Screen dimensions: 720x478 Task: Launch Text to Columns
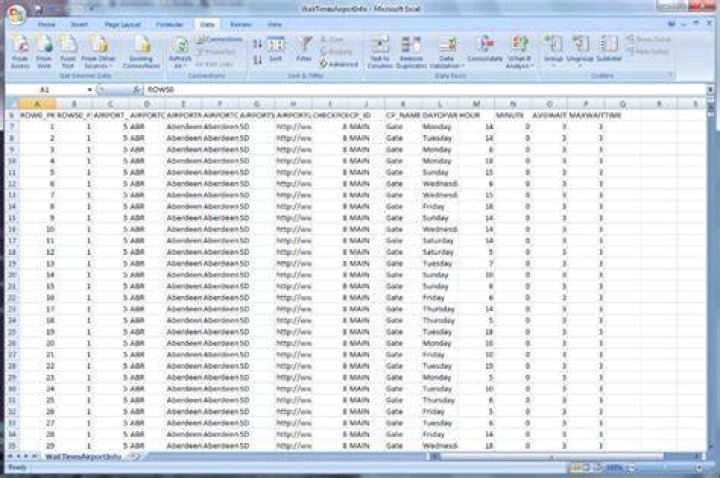click(379, 52)
